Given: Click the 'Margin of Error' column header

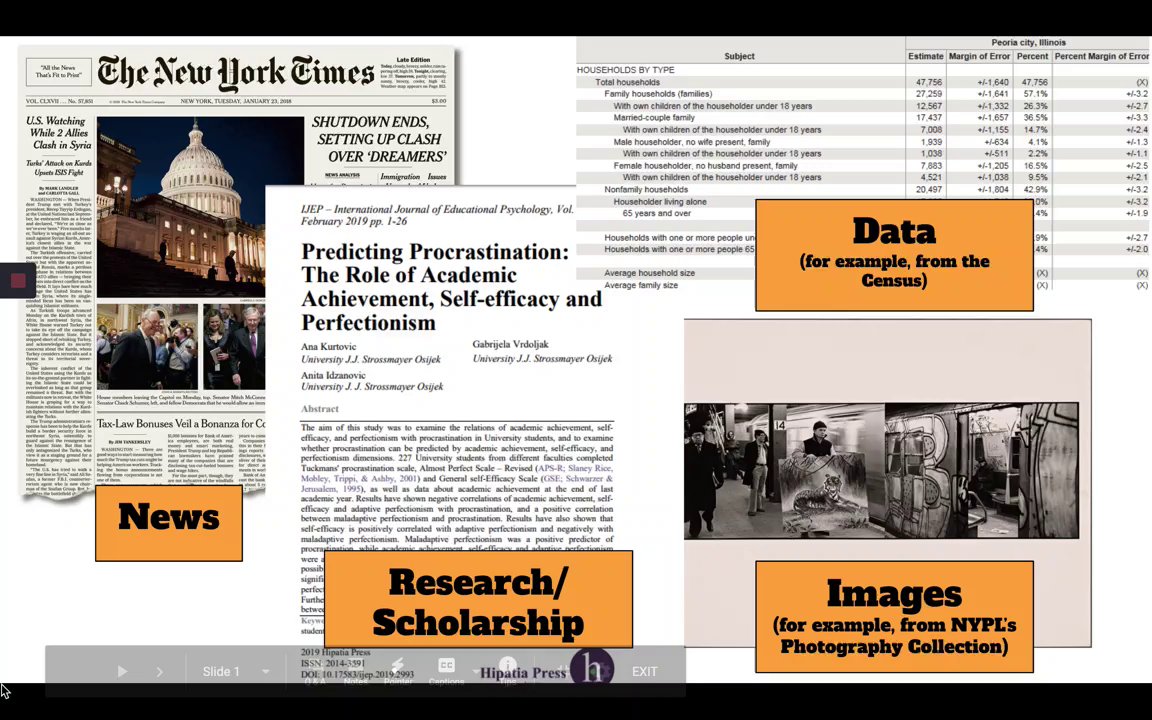Looking at the screenshot, I should click(979, 56).
